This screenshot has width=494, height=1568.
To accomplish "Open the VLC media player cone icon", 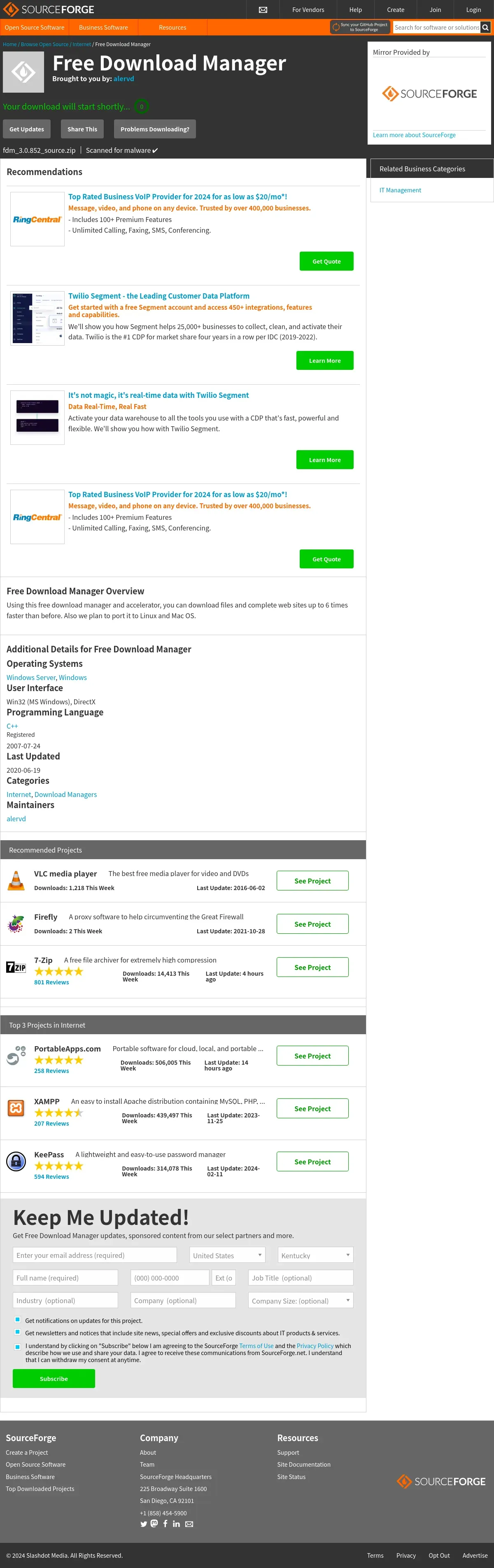I will (16, 880).
